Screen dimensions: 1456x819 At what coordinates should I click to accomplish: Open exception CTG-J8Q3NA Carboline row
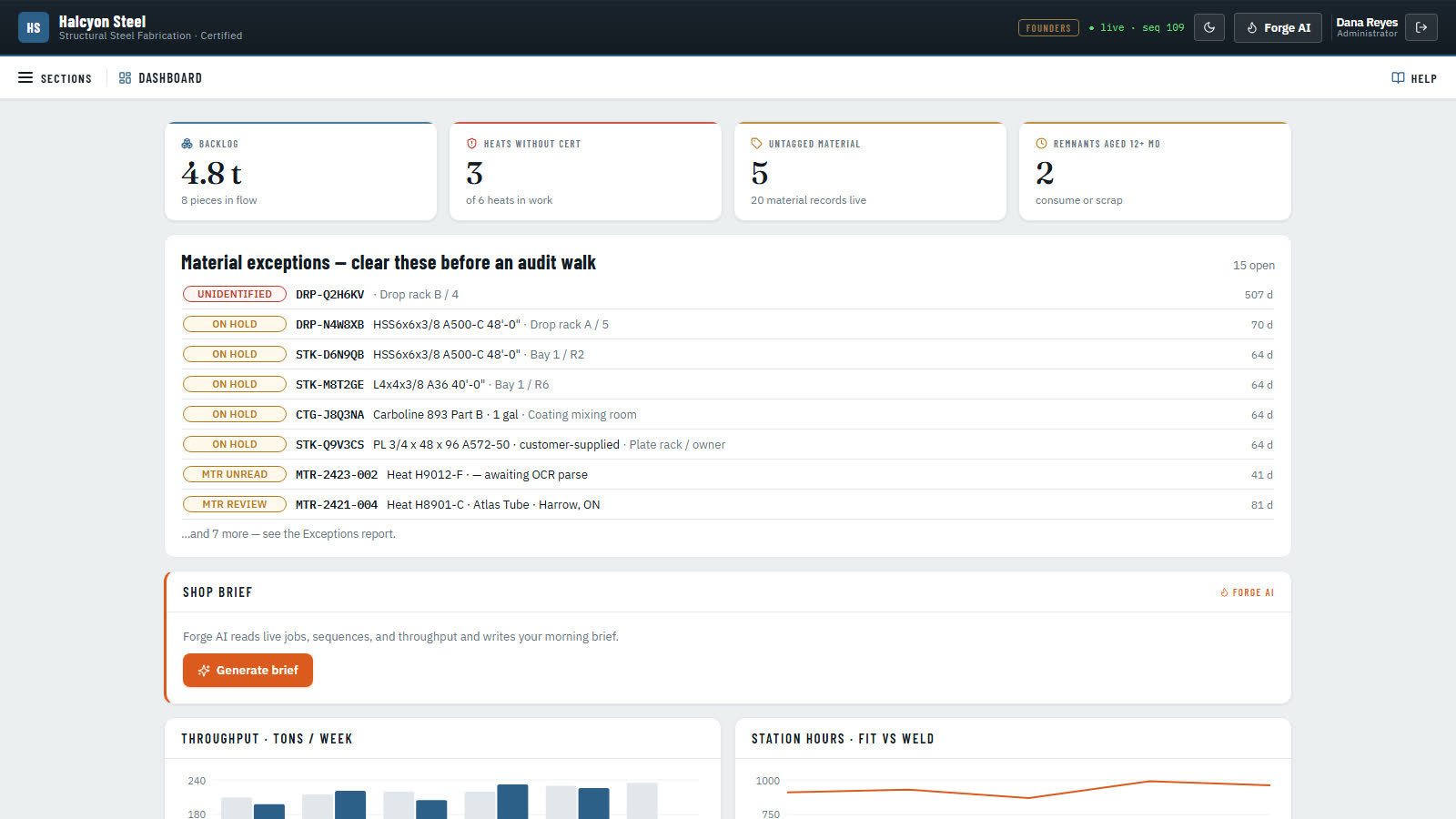click(728, 415)
